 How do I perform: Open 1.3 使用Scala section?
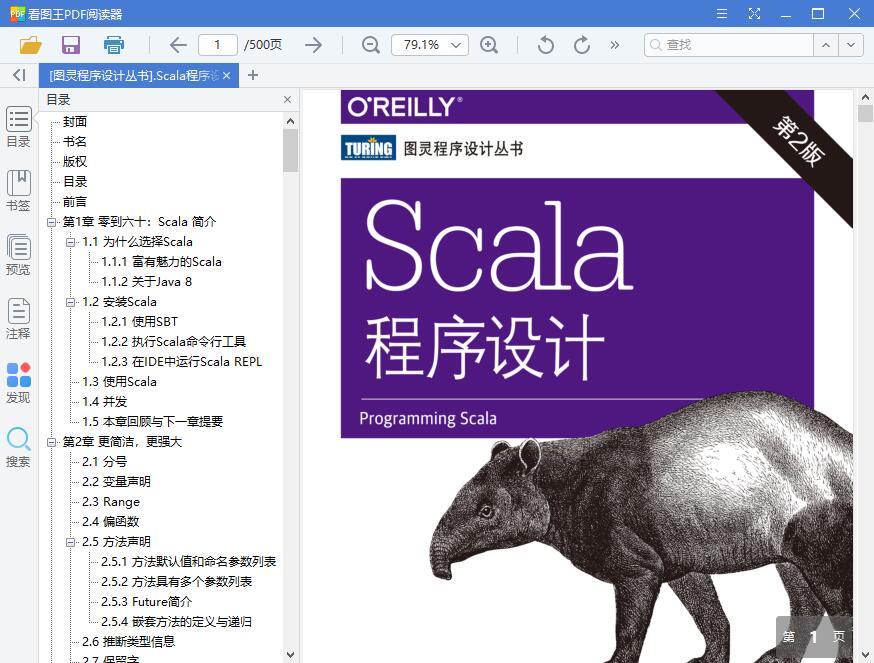pyautogui.click(x=119, y=382)
